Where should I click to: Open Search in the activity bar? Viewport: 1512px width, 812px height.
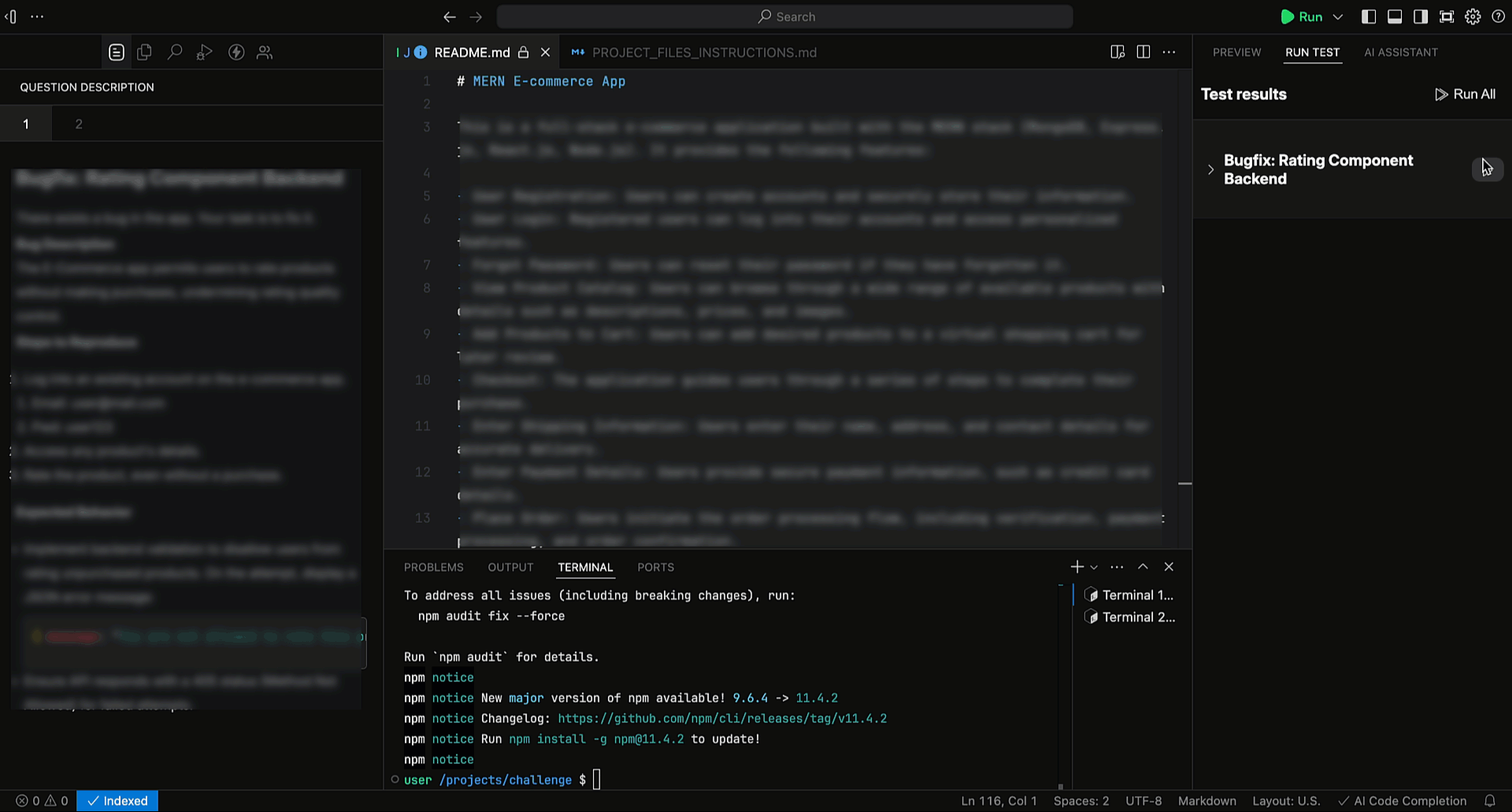click(175, 52)
